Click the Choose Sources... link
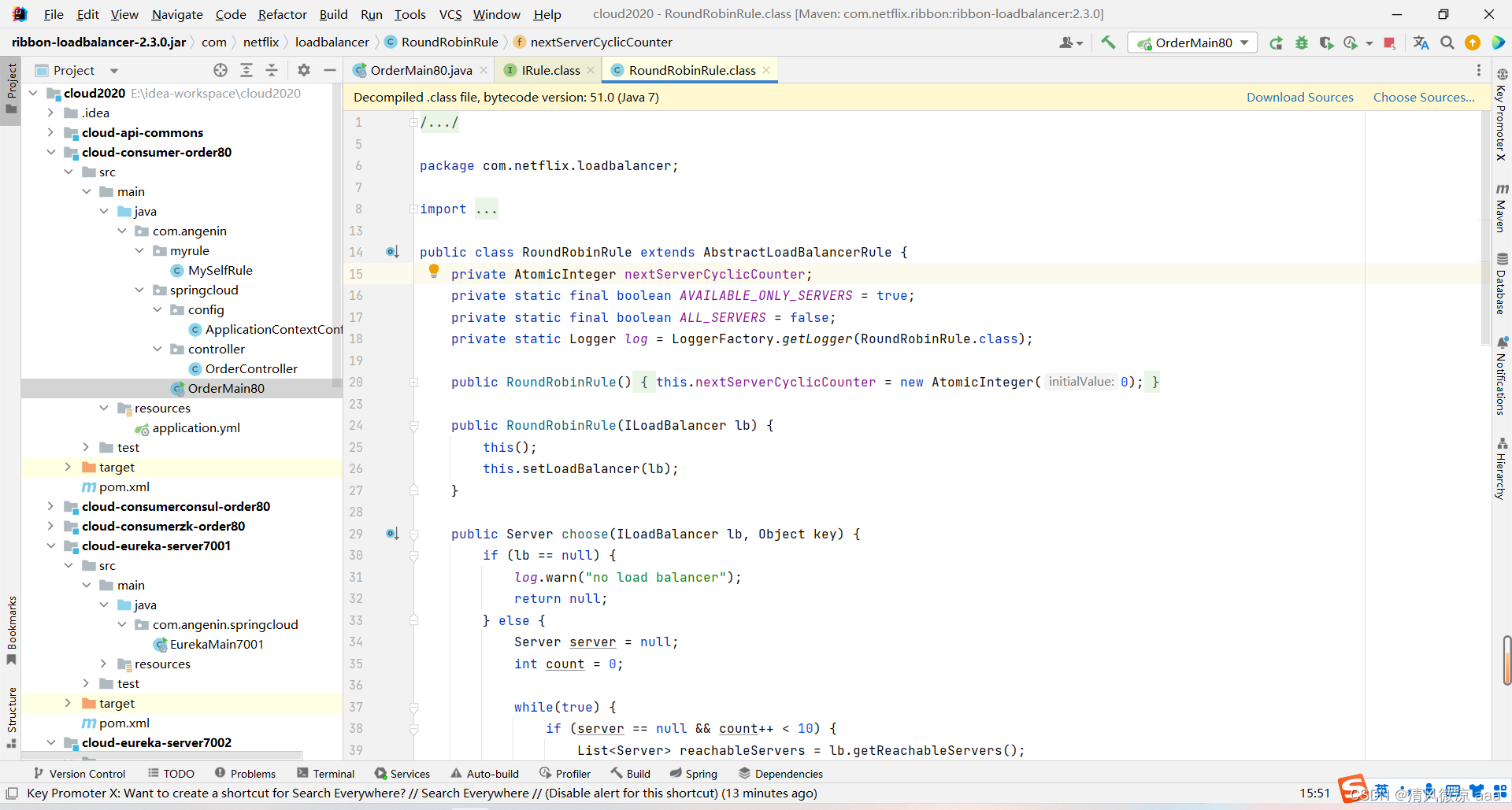The image size is (1512, 810). pyautogui.click(x=1424, y=97)
